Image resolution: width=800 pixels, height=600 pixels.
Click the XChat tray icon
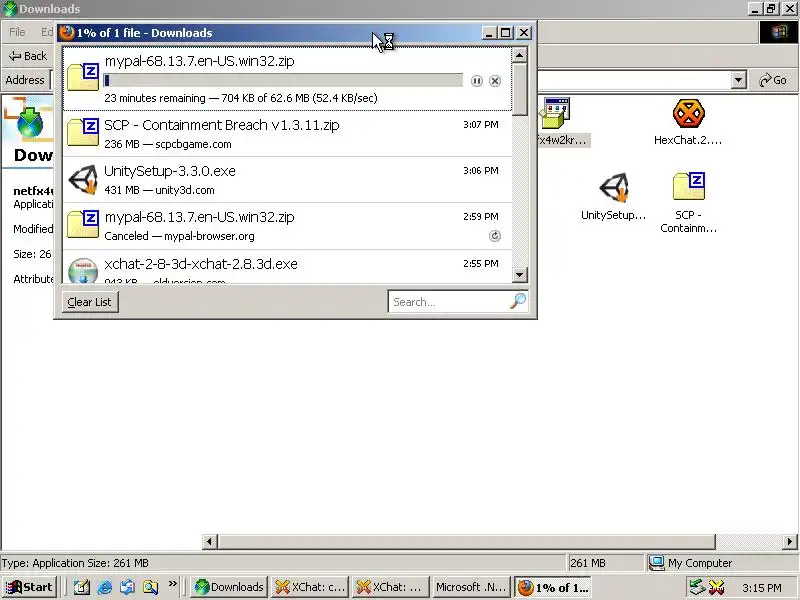(x=716, y=587)
